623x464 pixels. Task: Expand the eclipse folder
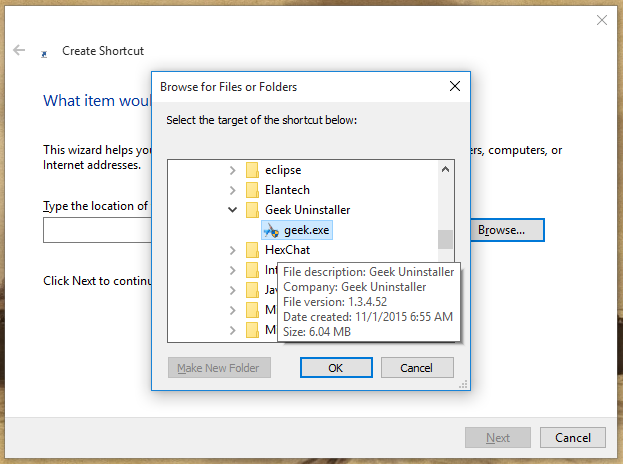pyautogui.click(x=233, y=170)
